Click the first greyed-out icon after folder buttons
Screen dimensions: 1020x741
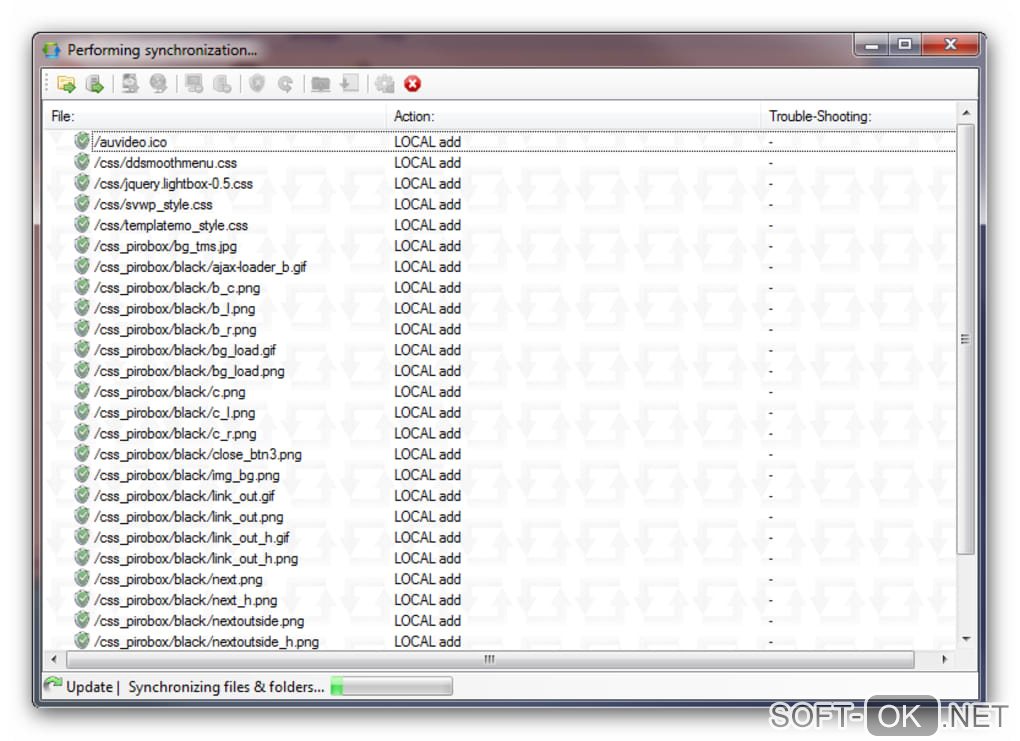point(130,84)
